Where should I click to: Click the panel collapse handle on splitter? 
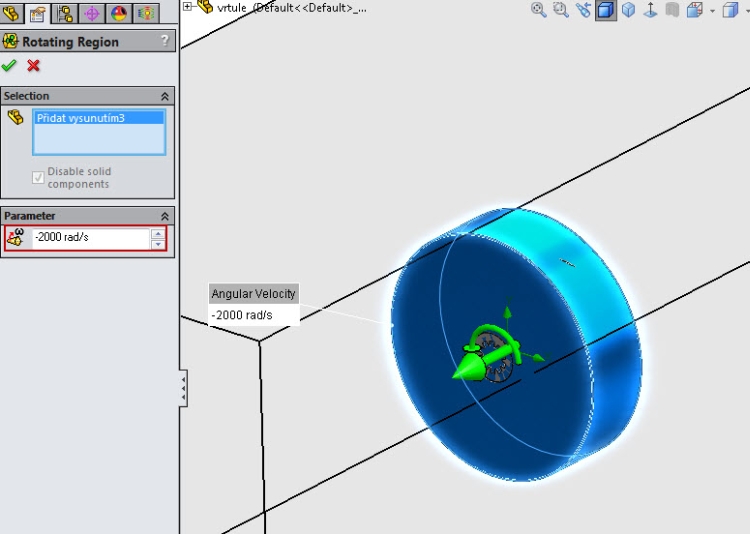coord(183,388)
